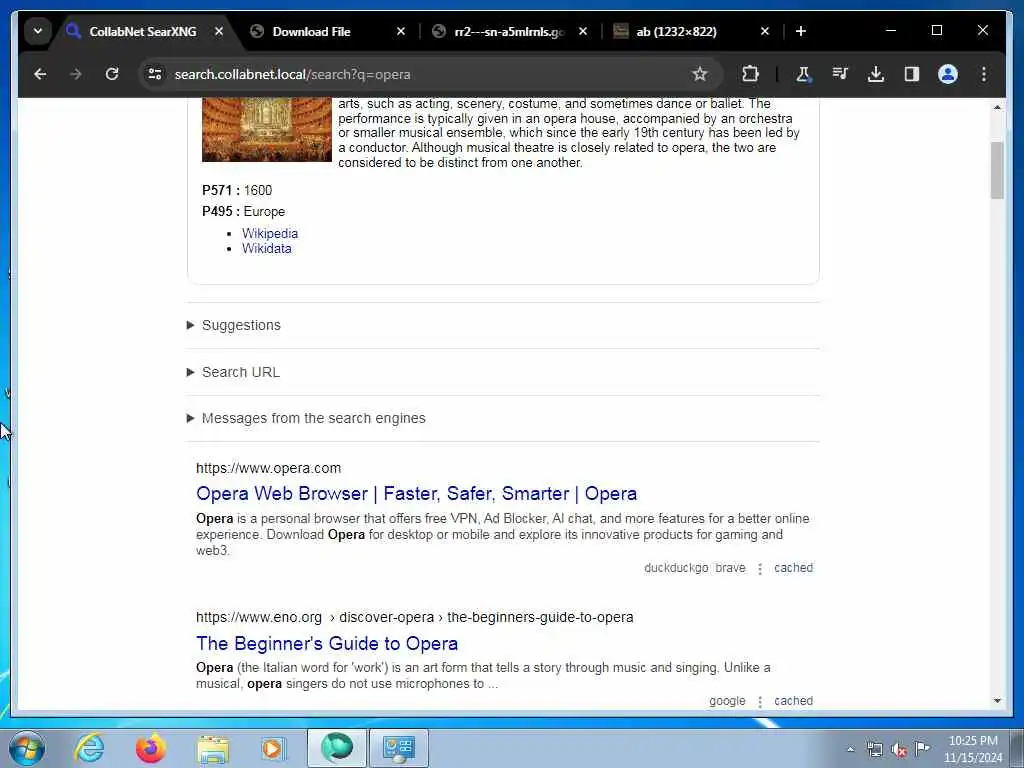
Task: Click the 'P495 : Europe' infobox line
Action: coord(244,212)
